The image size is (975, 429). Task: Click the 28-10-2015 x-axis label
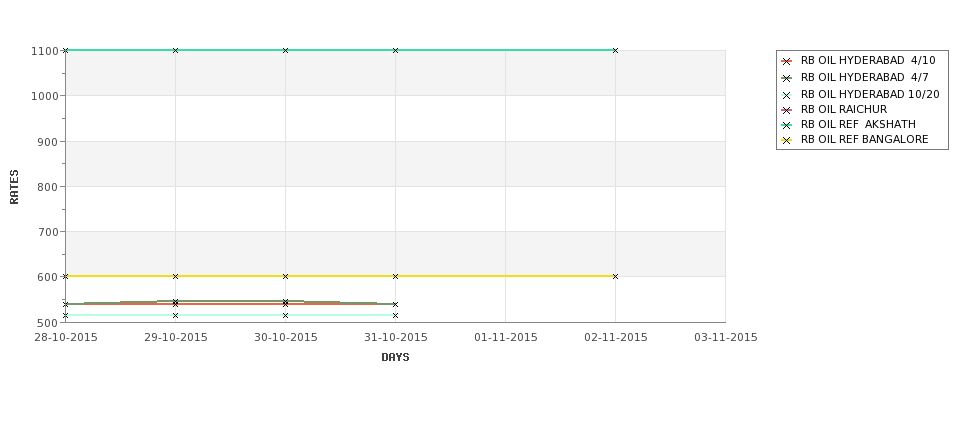[x=66, y=337]
